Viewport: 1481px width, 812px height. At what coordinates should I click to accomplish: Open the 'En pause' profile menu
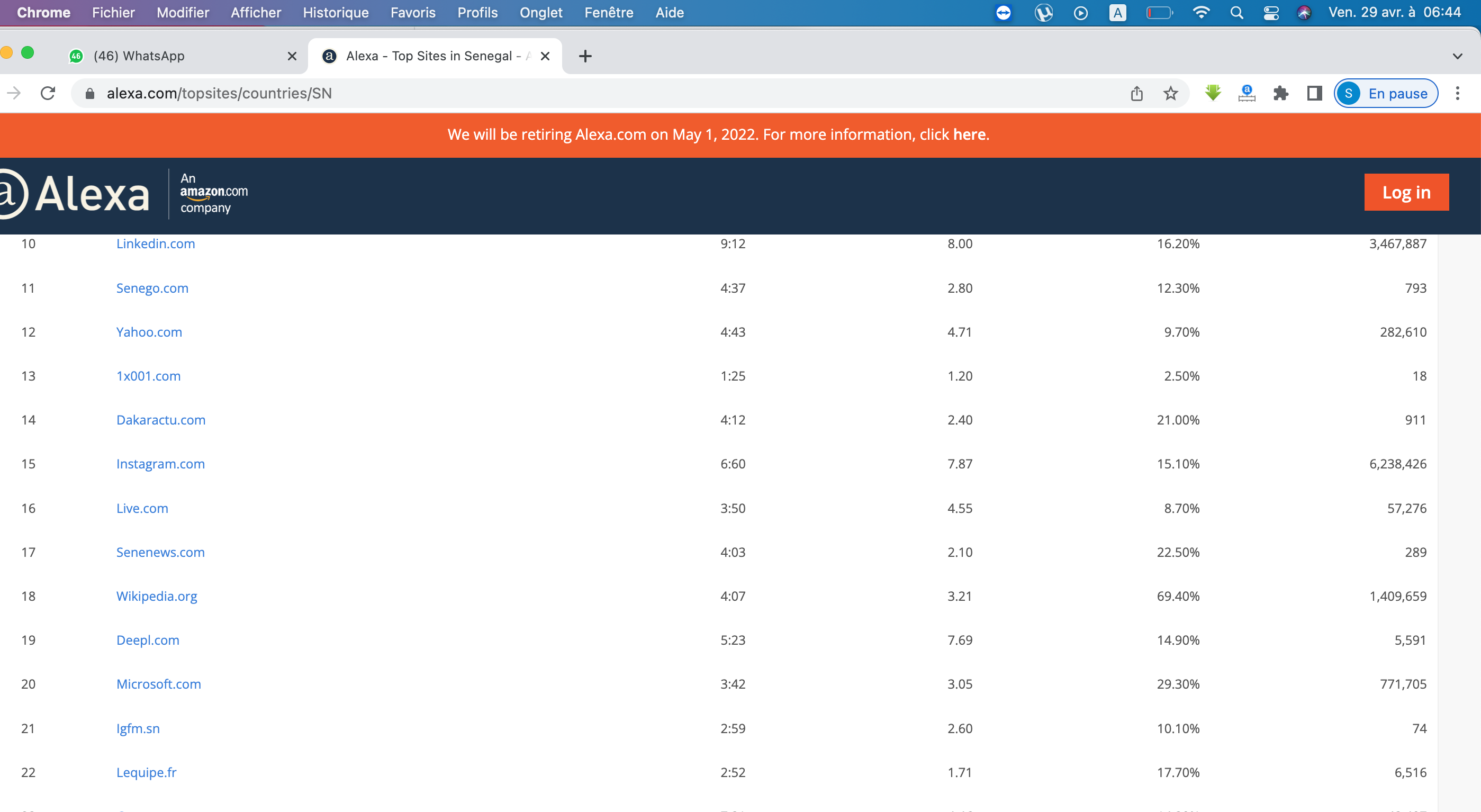click(1386, 93)
